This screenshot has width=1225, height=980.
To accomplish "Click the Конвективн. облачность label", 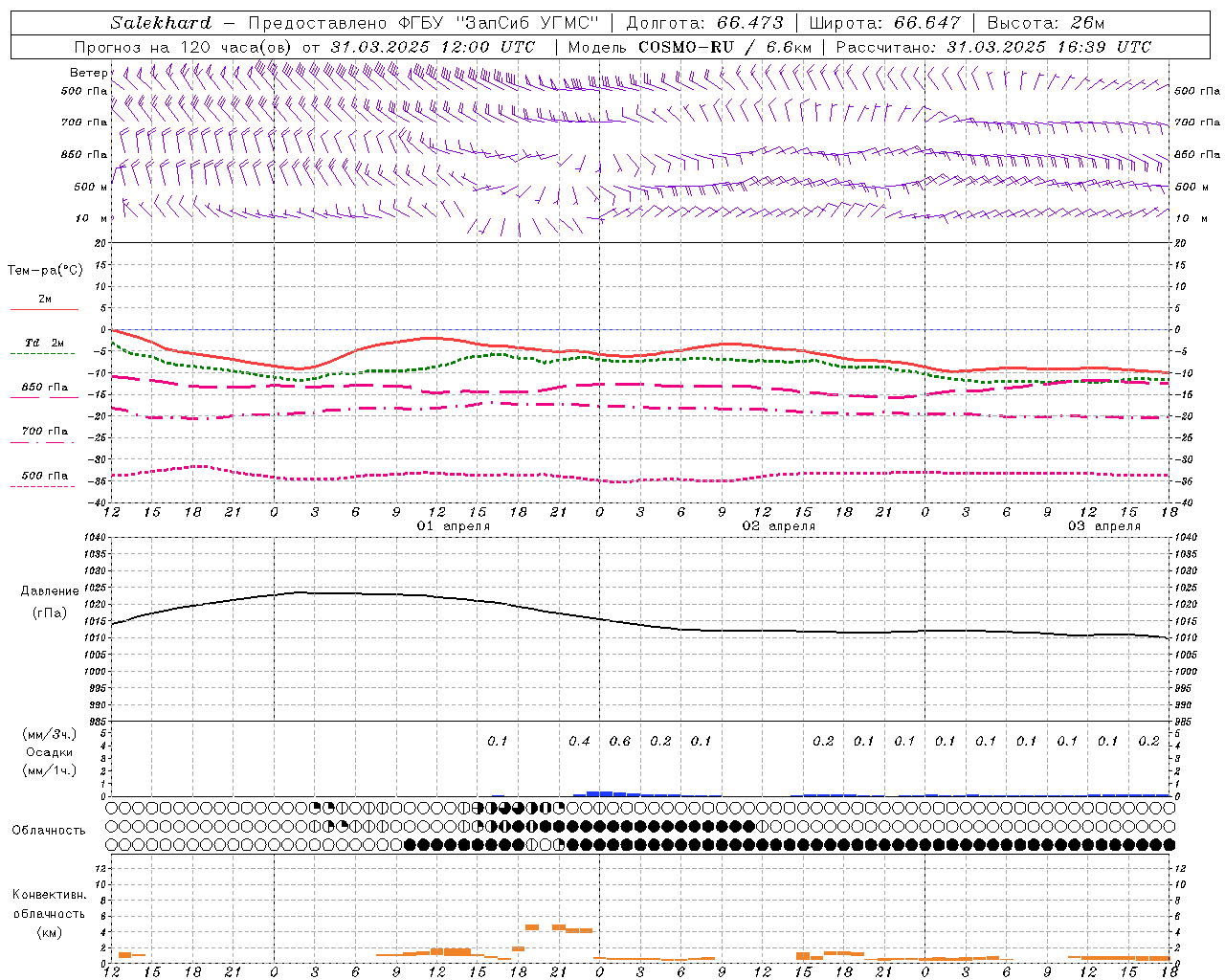I will (49, 904).
